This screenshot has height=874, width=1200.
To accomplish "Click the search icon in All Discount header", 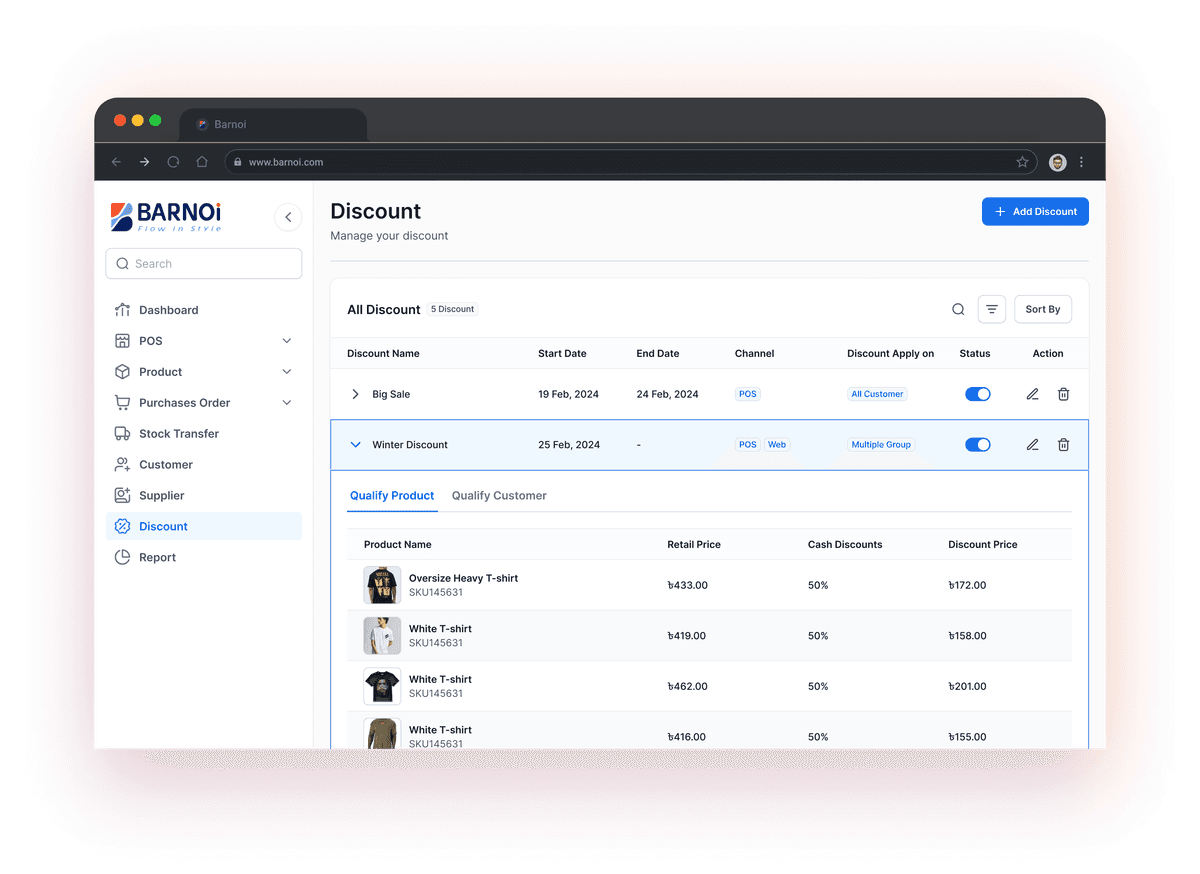I will (958, 310).
